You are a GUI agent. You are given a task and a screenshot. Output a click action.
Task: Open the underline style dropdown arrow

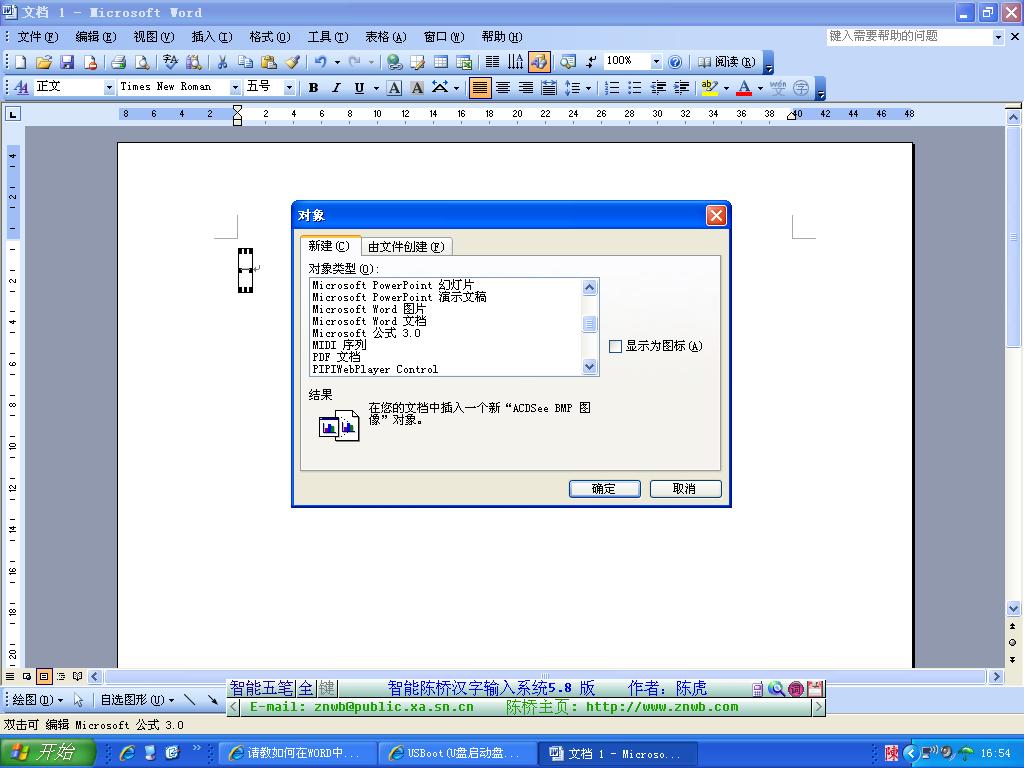click(376, 88)
